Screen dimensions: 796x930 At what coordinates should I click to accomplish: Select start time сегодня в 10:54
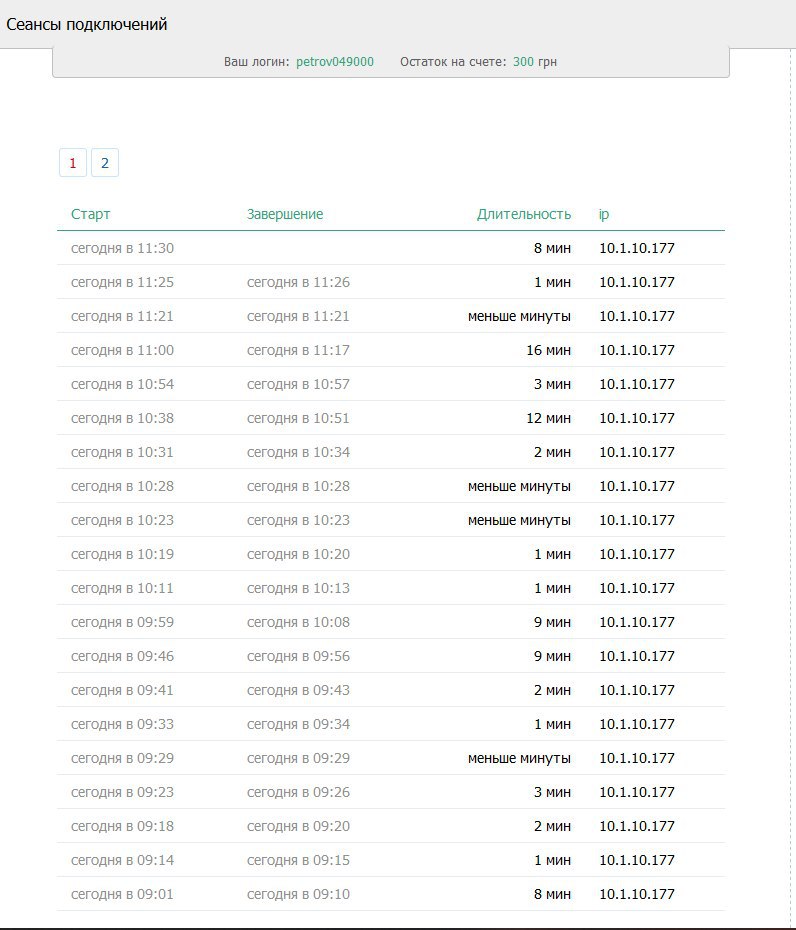[x=122, y=384]
